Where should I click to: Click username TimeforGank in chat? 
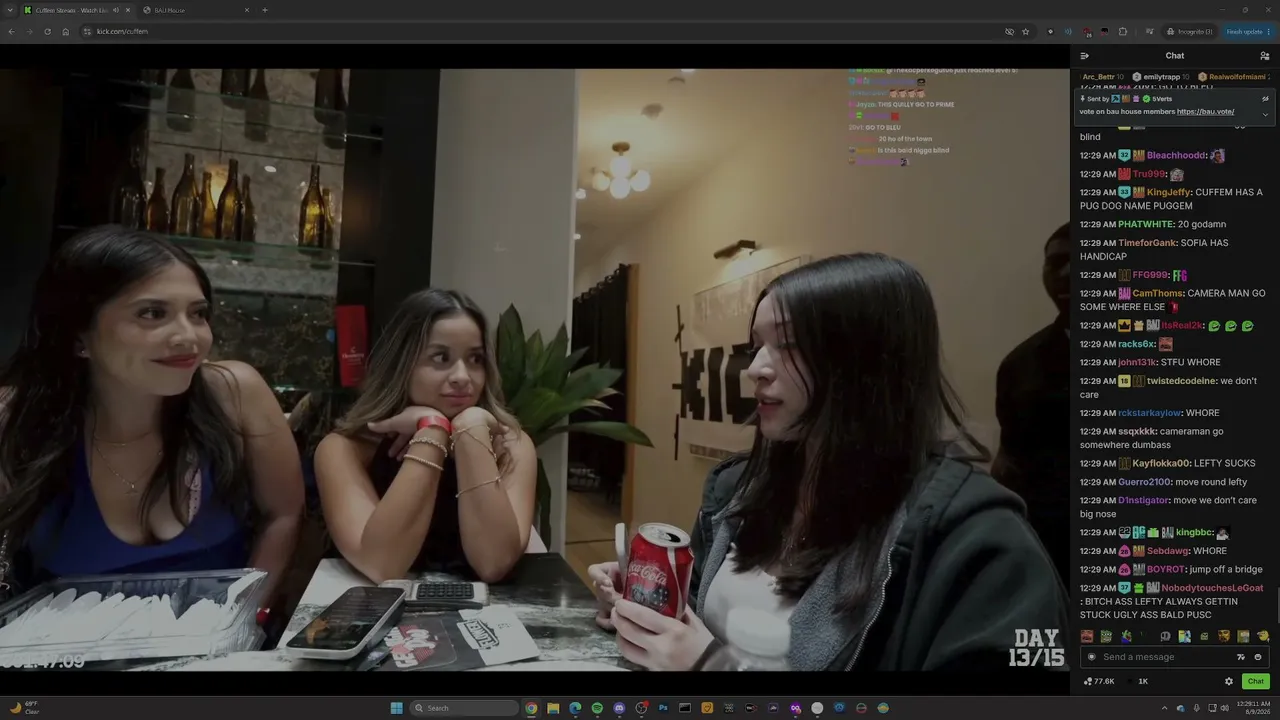(x=1147, y=243)
